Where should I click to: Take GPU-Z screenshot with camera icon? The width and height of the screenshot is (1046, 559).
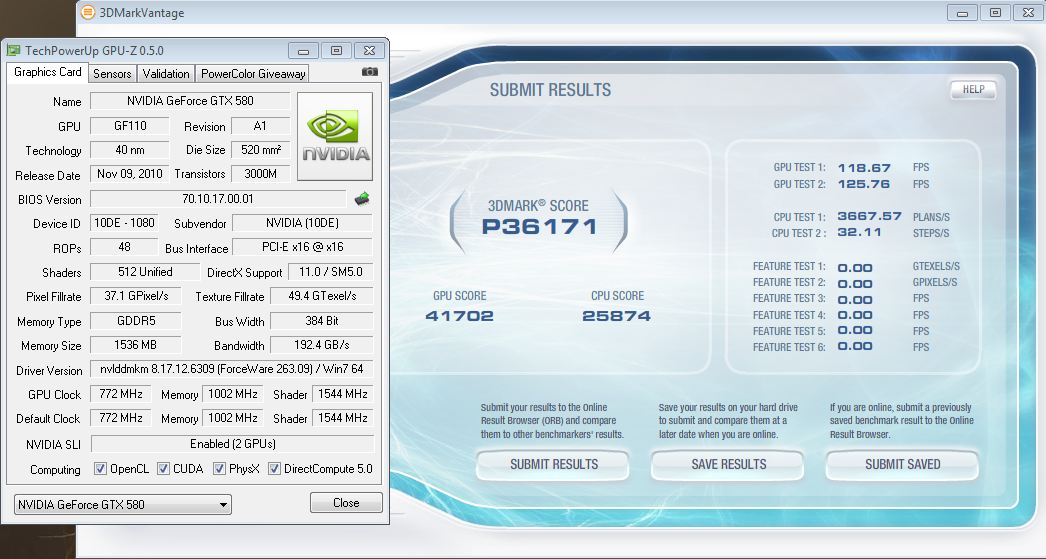(370, 72)
